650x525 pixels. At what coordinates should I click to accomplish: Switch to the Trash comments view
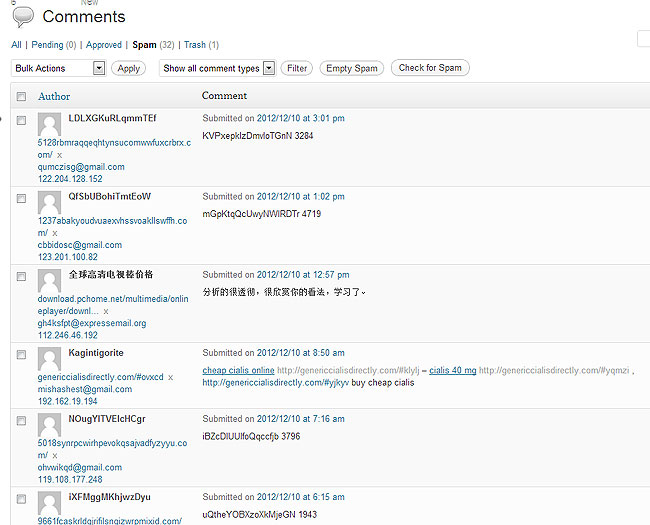pos(195,45)
